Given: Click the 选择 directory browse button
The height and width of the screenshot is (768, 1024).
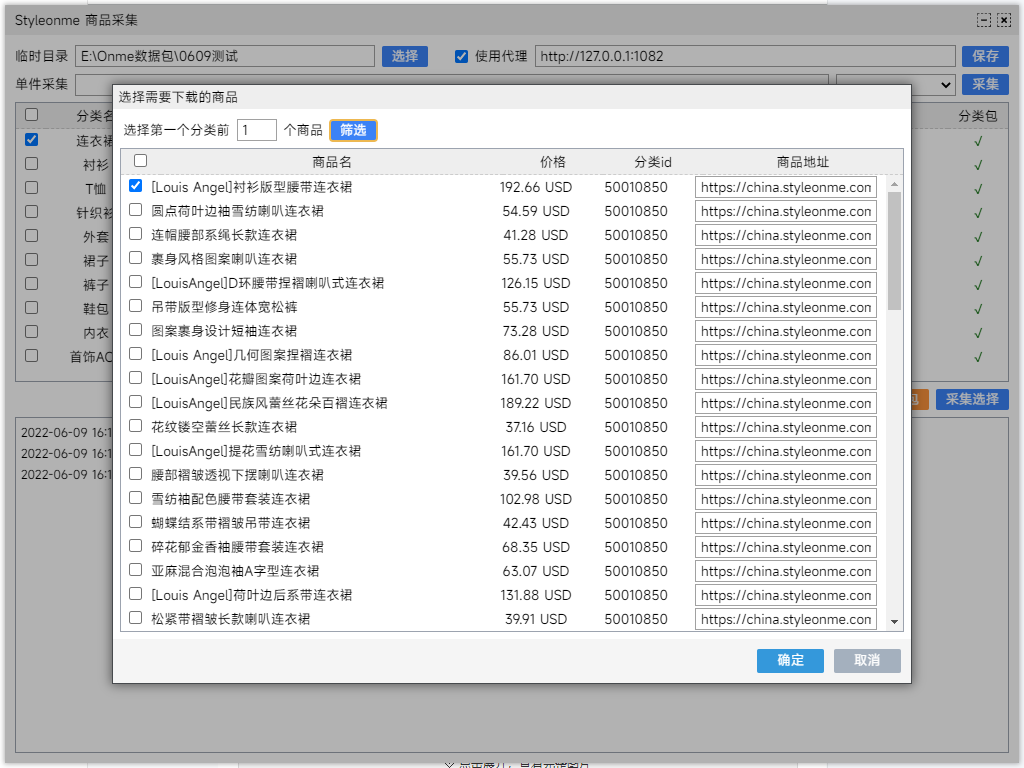Looking at the screenshot, I should [x=405, y=56].
